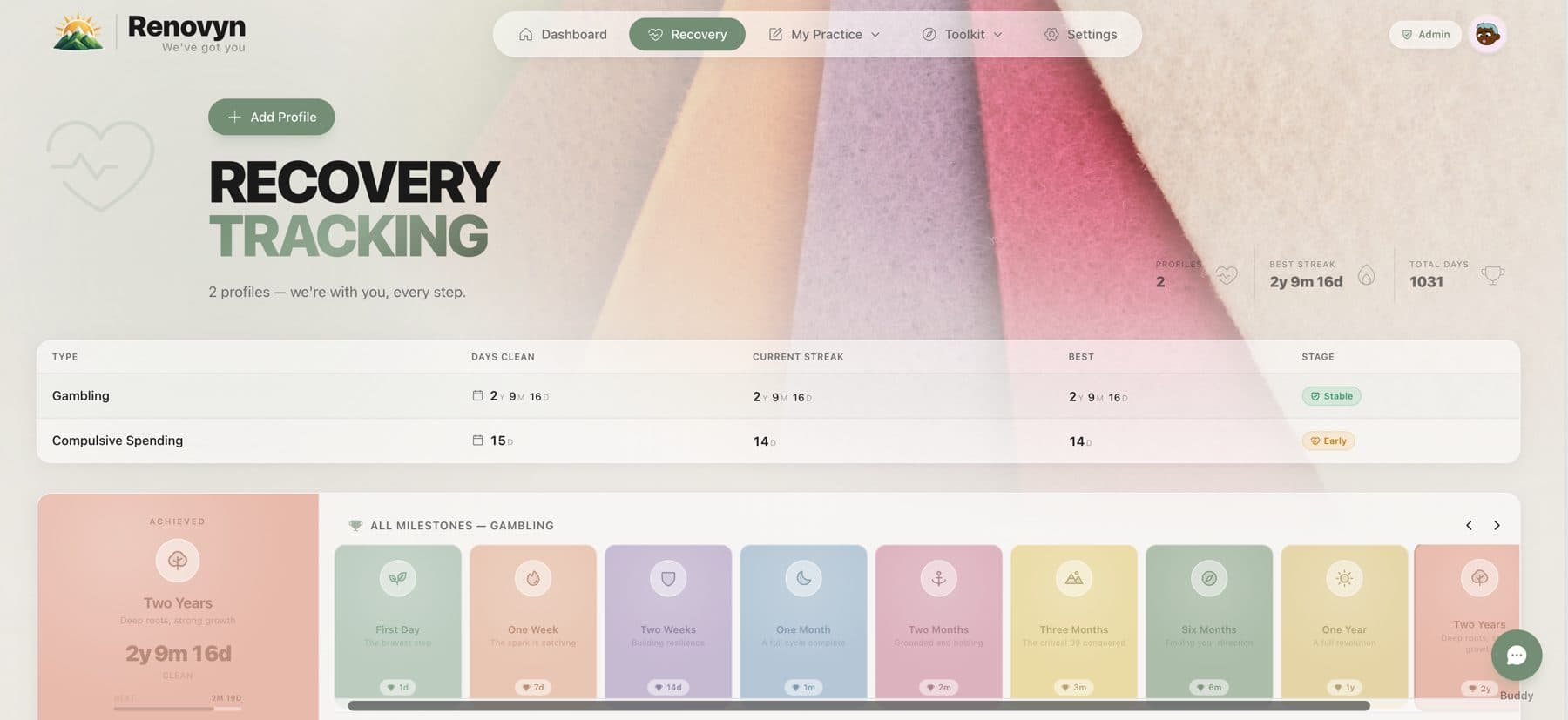
Task: Click the Add Profile button
Action: point(271,117)
